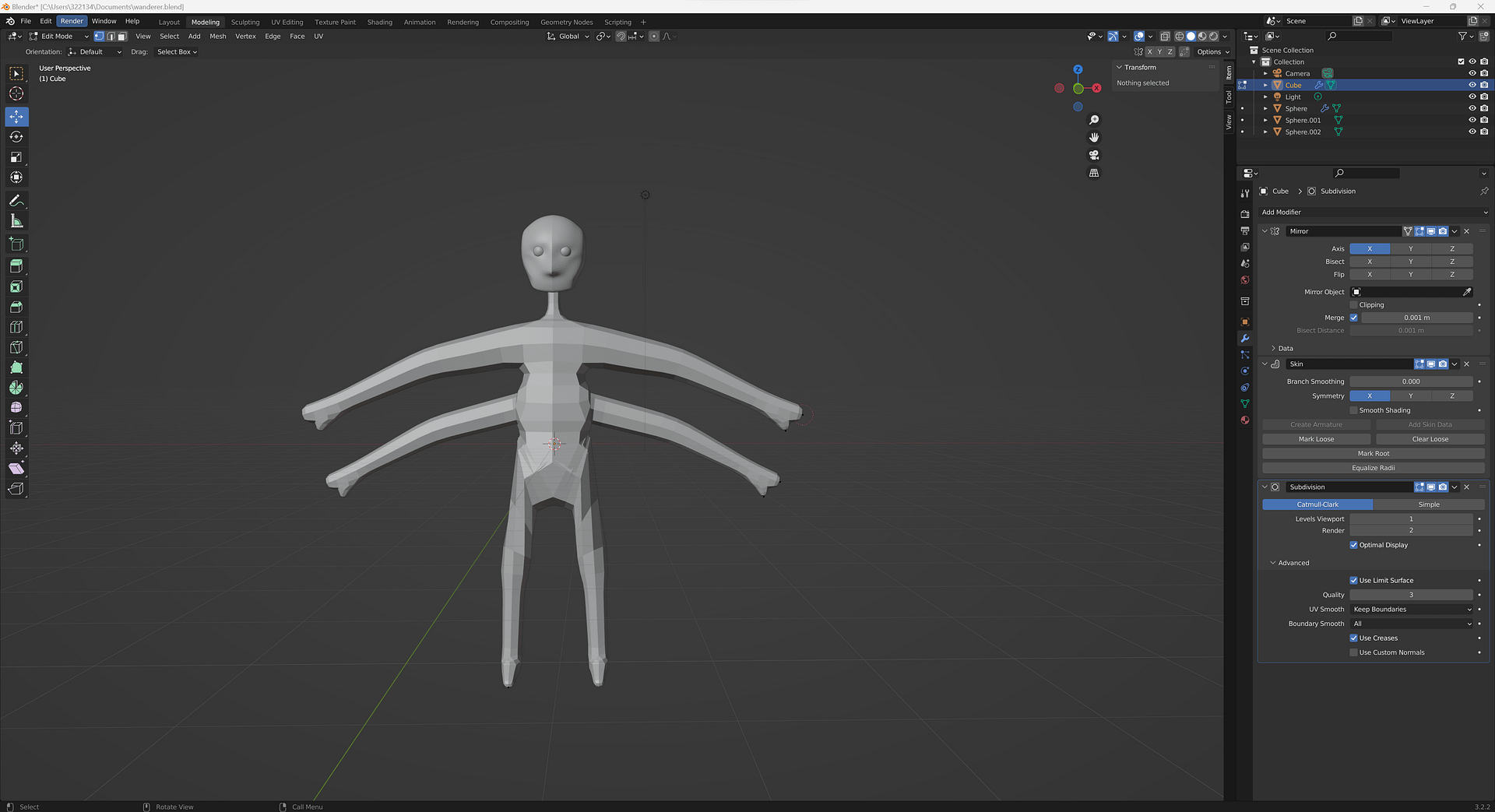Collapse the Skin modifier panel
The height and width of the screenshot is (812, 1495).
(1263, 364)
